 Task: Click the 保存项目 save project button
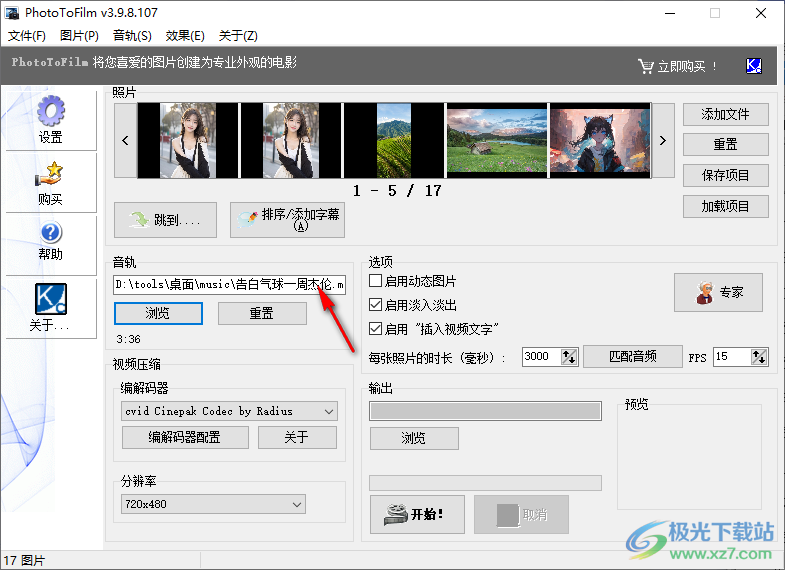pos(725,176)
